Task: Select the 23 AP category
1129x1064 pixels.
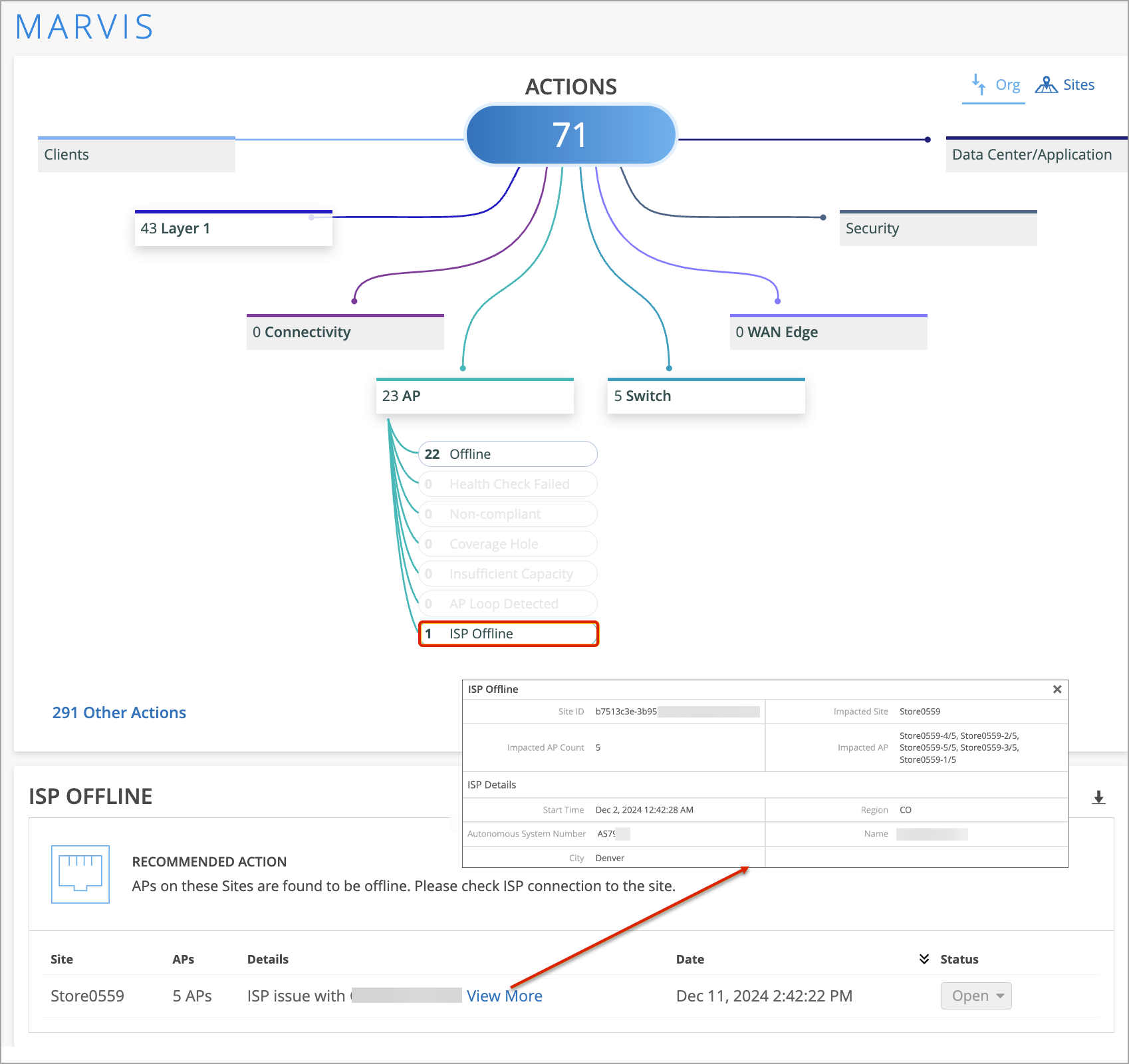Action: click(475, 396)
